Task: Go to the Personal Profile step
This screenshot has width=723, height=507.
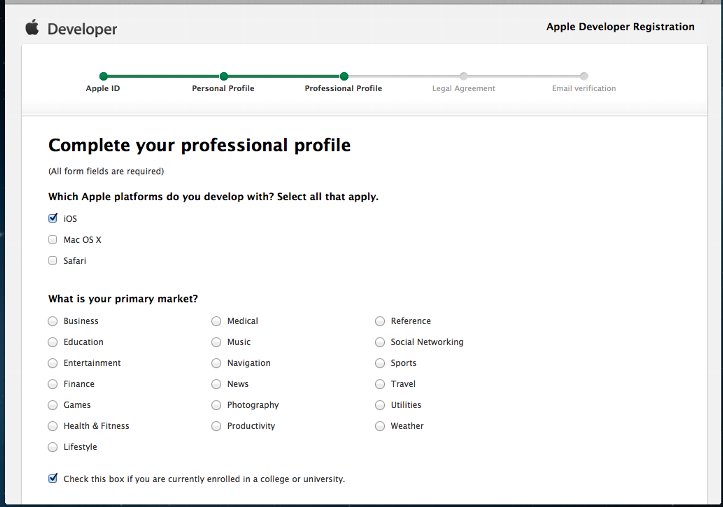Action: [223, 76]
